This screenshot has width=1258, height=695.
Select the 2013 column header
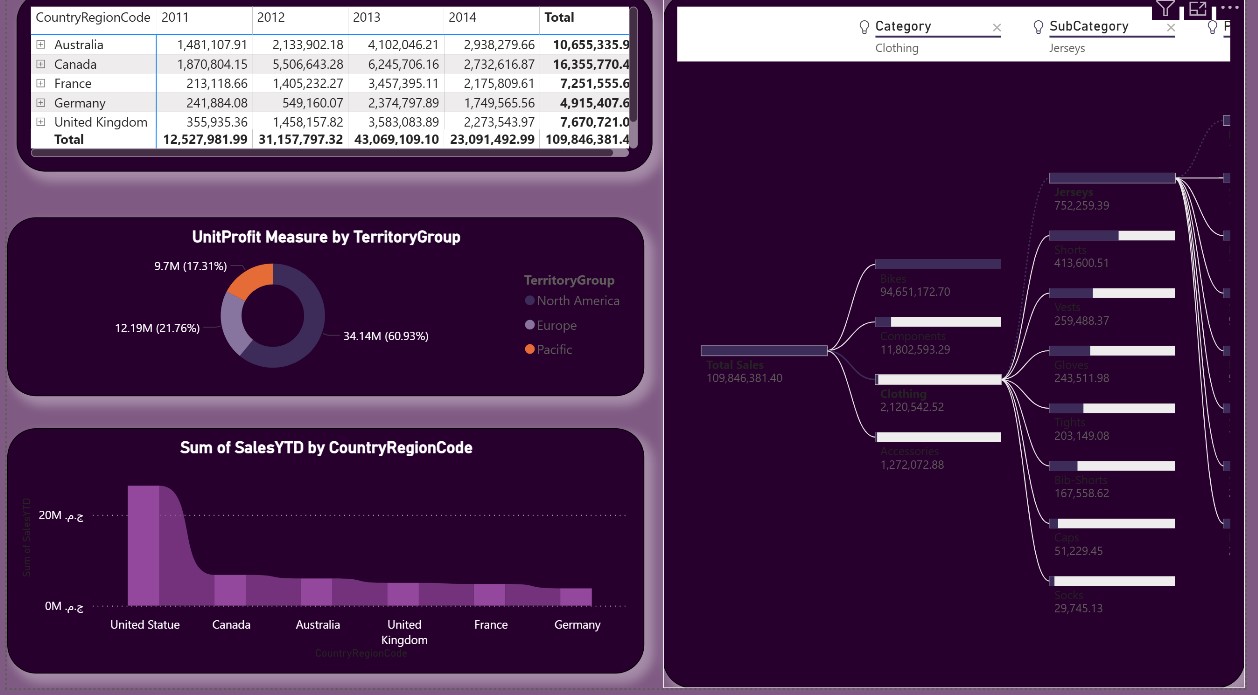[367, 18]
